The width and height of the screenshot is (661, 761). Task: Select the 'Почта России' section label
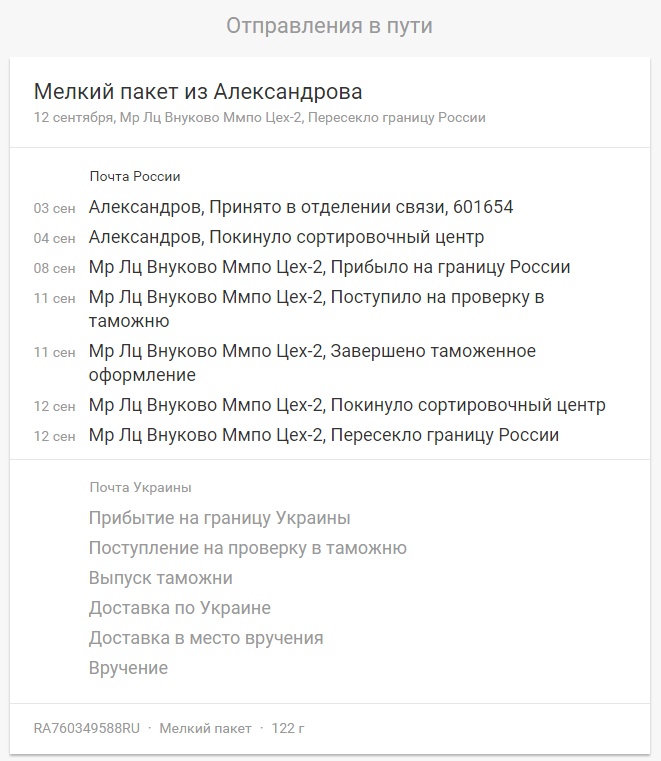pyautogui.click(x=135, y=176)
